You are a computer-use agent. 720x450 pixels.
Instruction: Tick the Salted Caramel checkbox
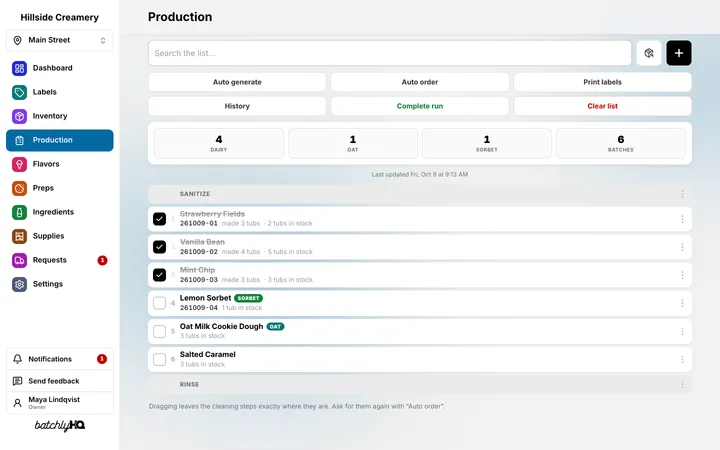[159, 360]
